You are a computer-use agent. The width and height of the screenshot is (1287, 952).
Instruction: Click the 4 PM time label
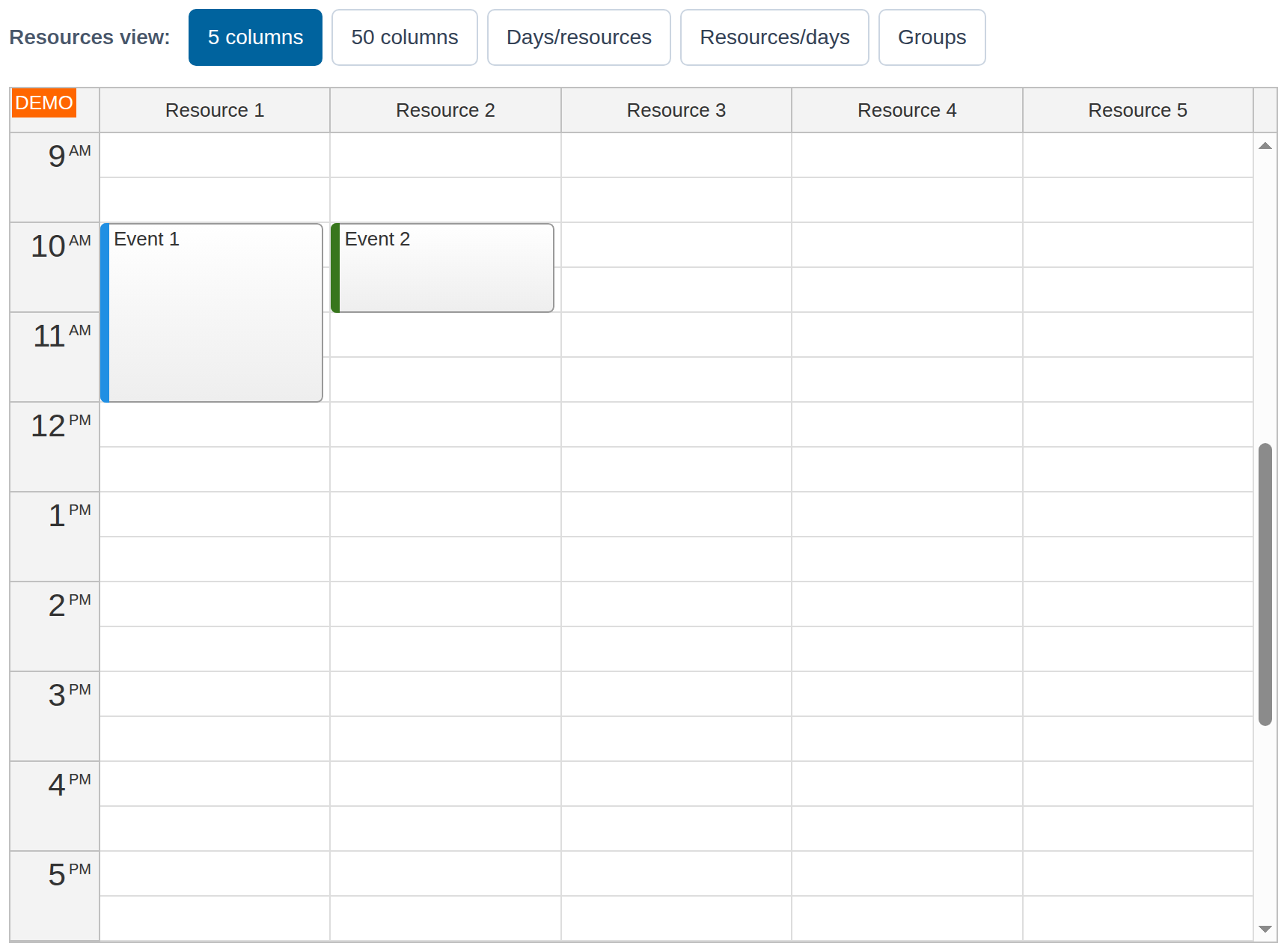point(55,806)
